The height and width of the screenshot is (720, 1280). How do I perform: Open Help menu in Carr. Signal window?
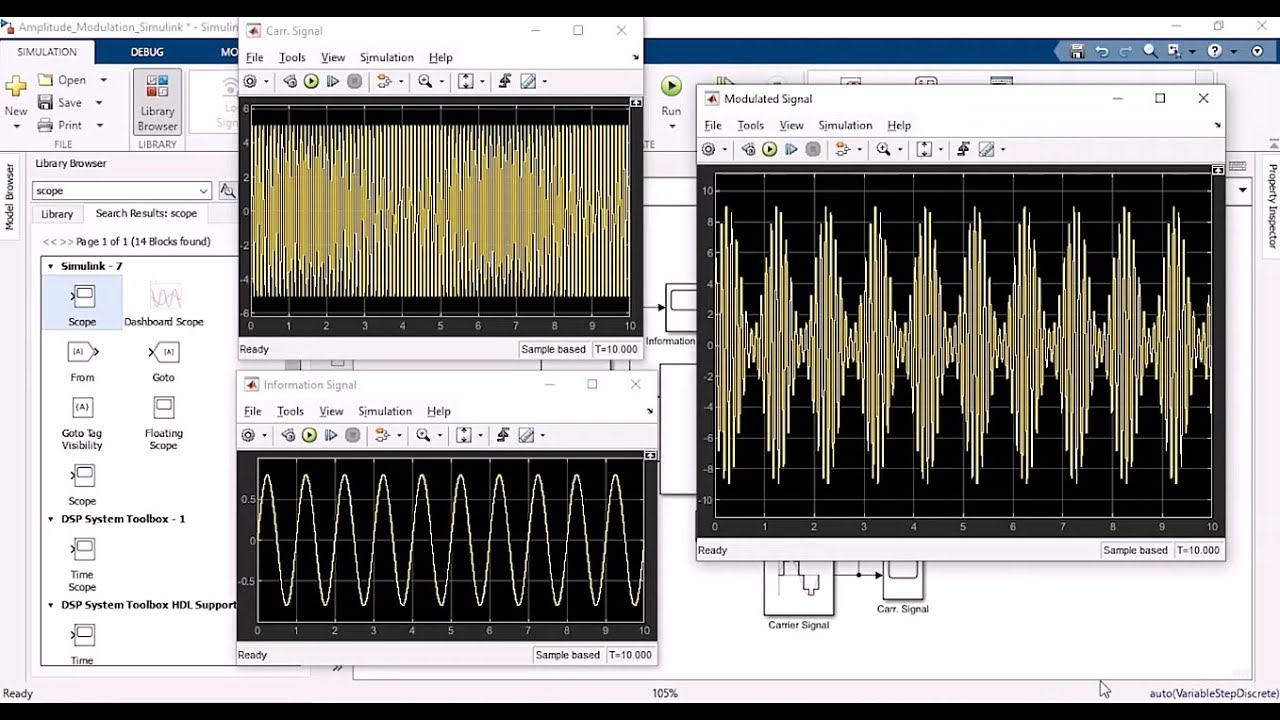(440, 57)
